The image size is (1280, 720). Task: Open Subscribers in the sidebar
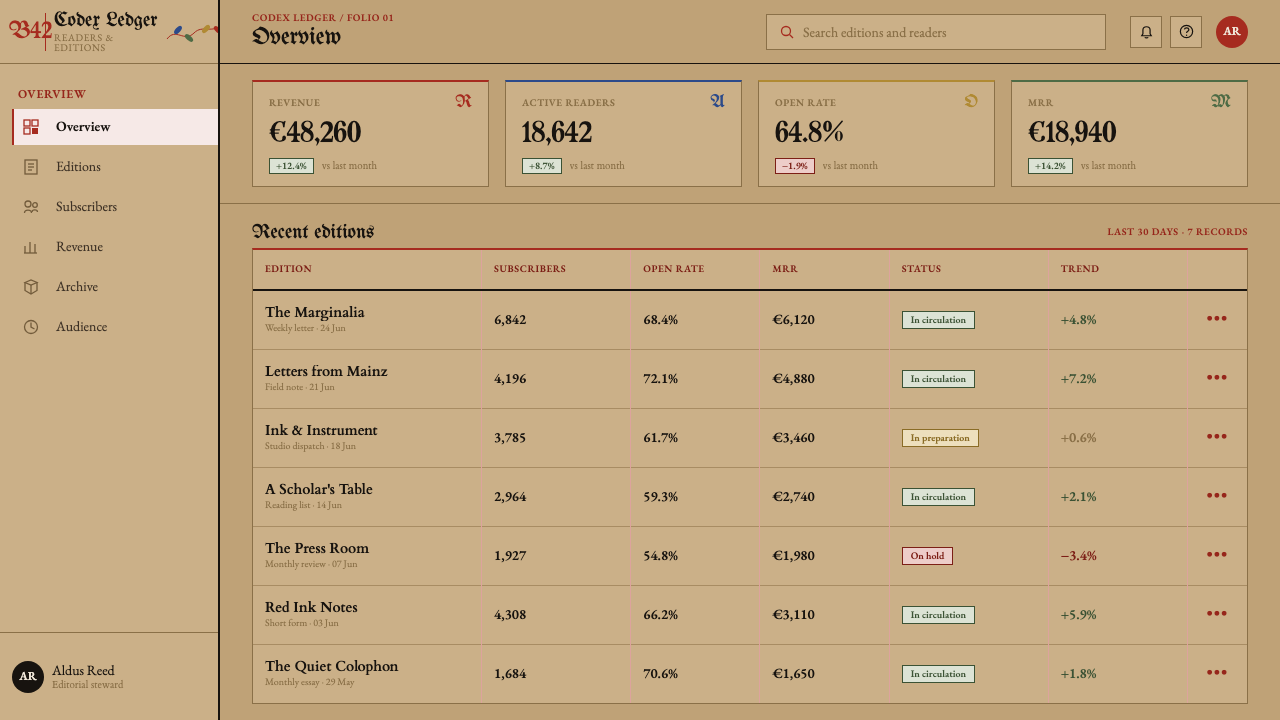115,207
